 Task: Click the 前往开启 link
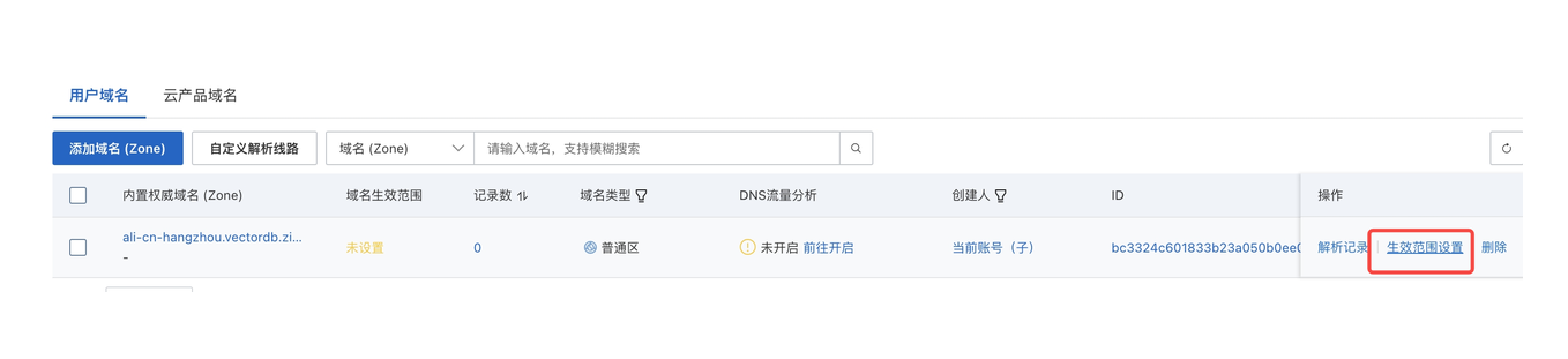[x=828, y=248]
